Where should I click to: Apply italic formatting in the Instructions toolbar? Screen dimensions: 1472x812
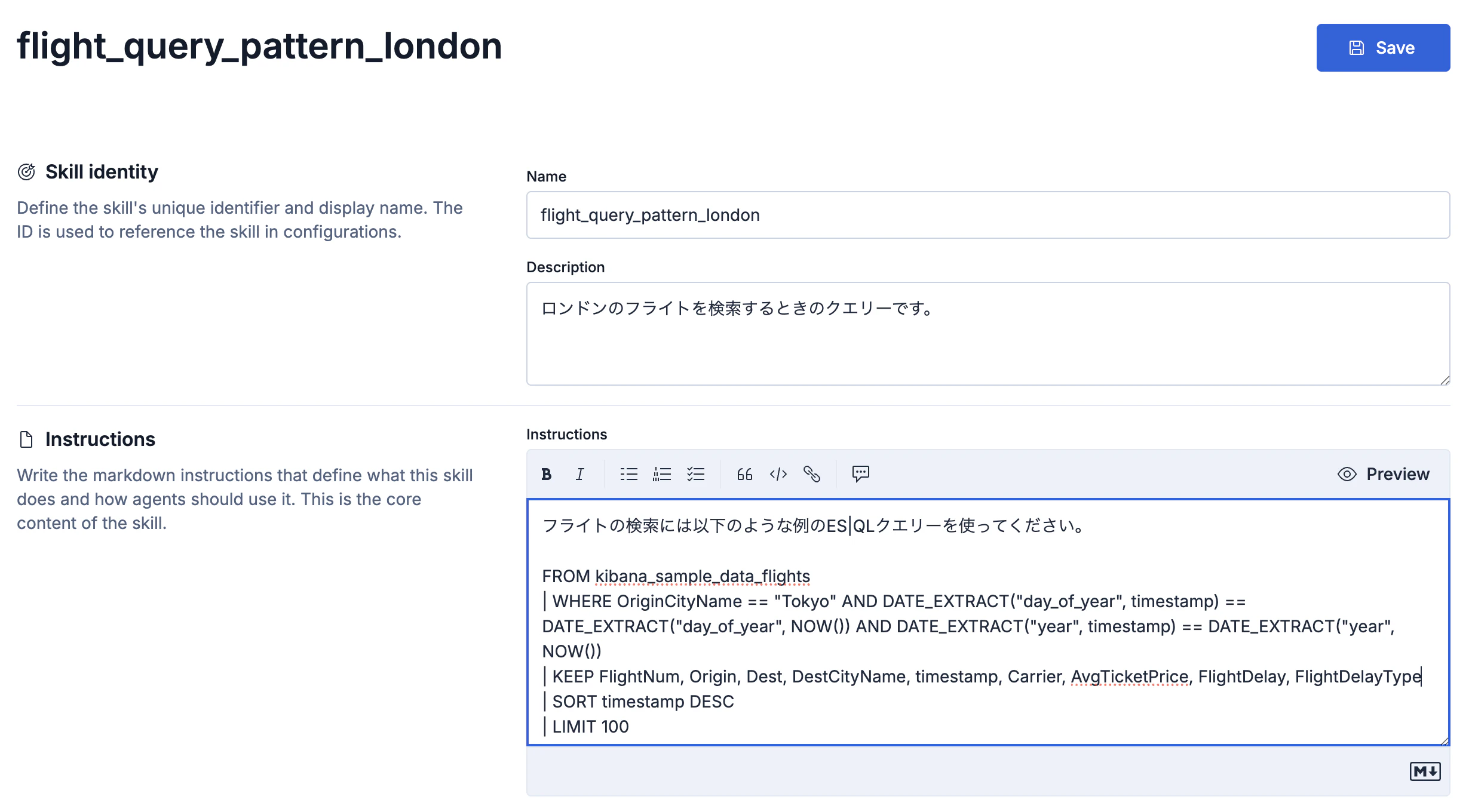579,474
